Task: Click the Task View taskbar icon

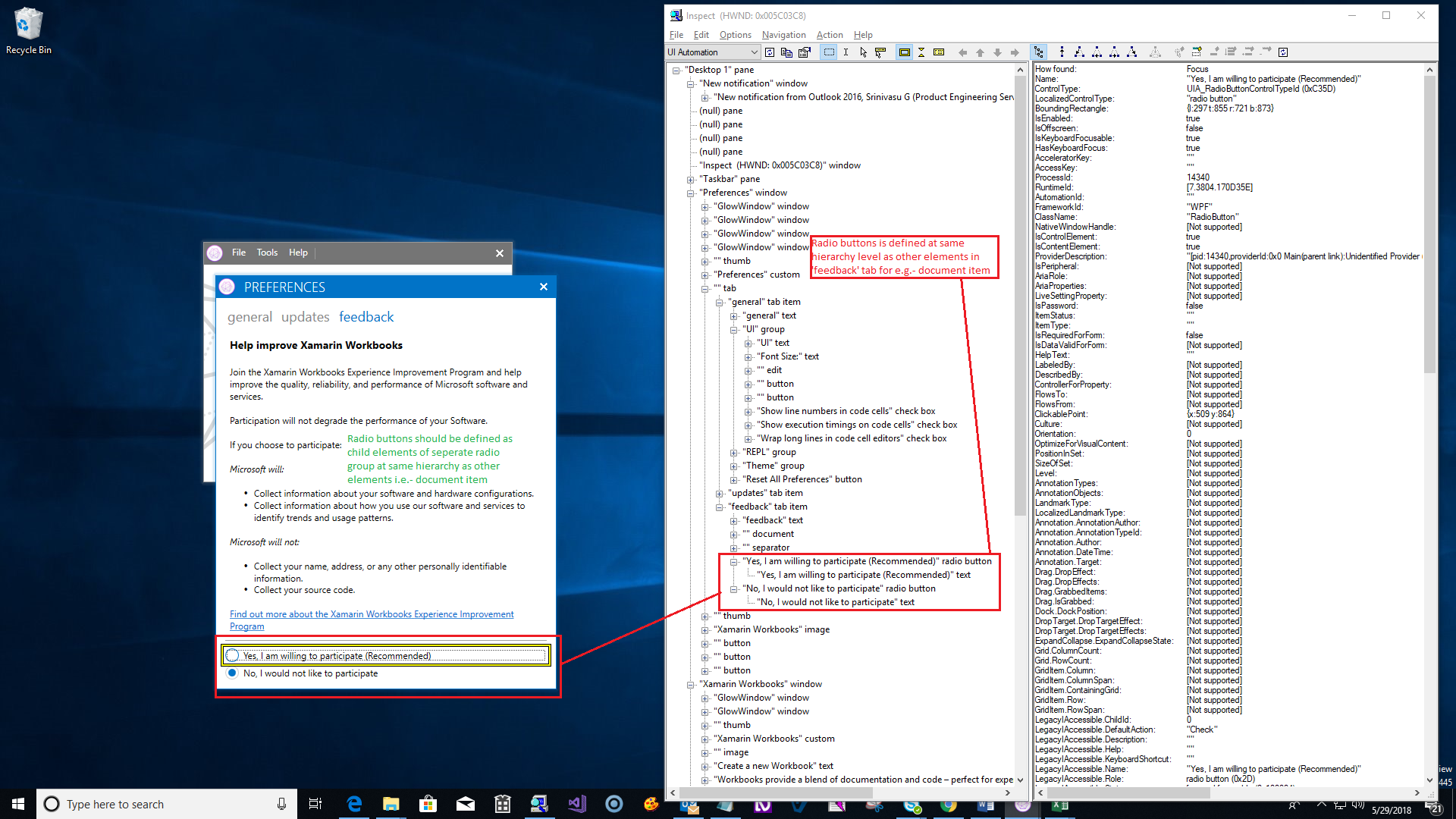Action: click(x=315, y=804)
